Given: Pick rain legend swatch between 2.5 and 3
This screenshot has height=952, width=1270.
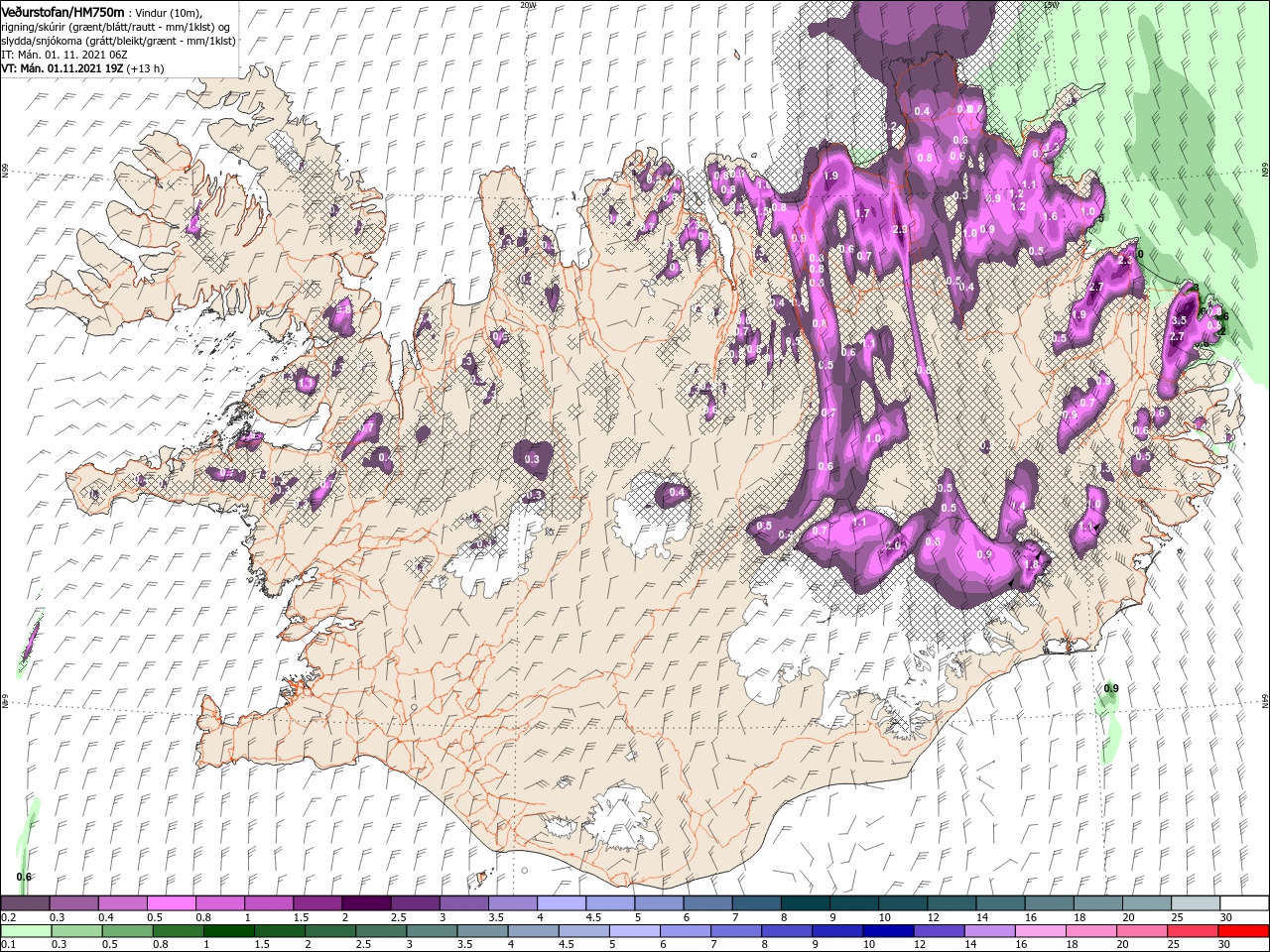Looking at the screenshot, I should [382, 931].
